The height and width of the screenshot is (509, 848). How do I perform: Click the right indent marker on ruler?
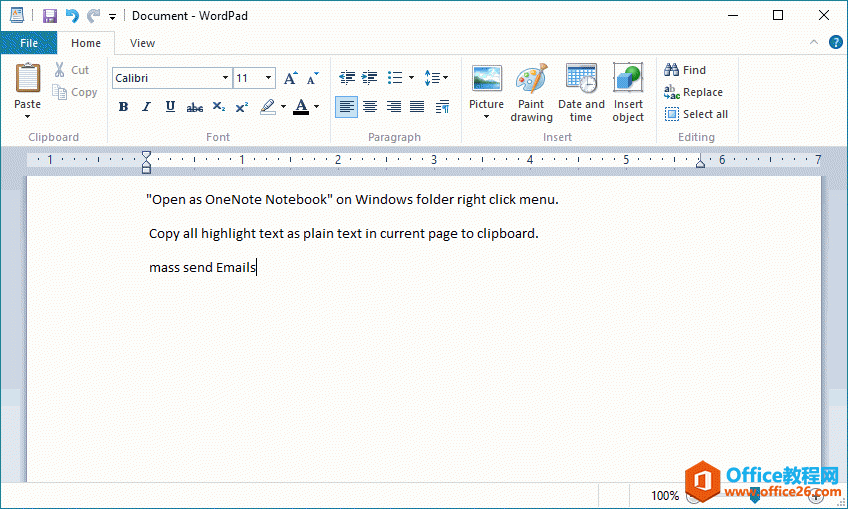click(x=700, y=162)
